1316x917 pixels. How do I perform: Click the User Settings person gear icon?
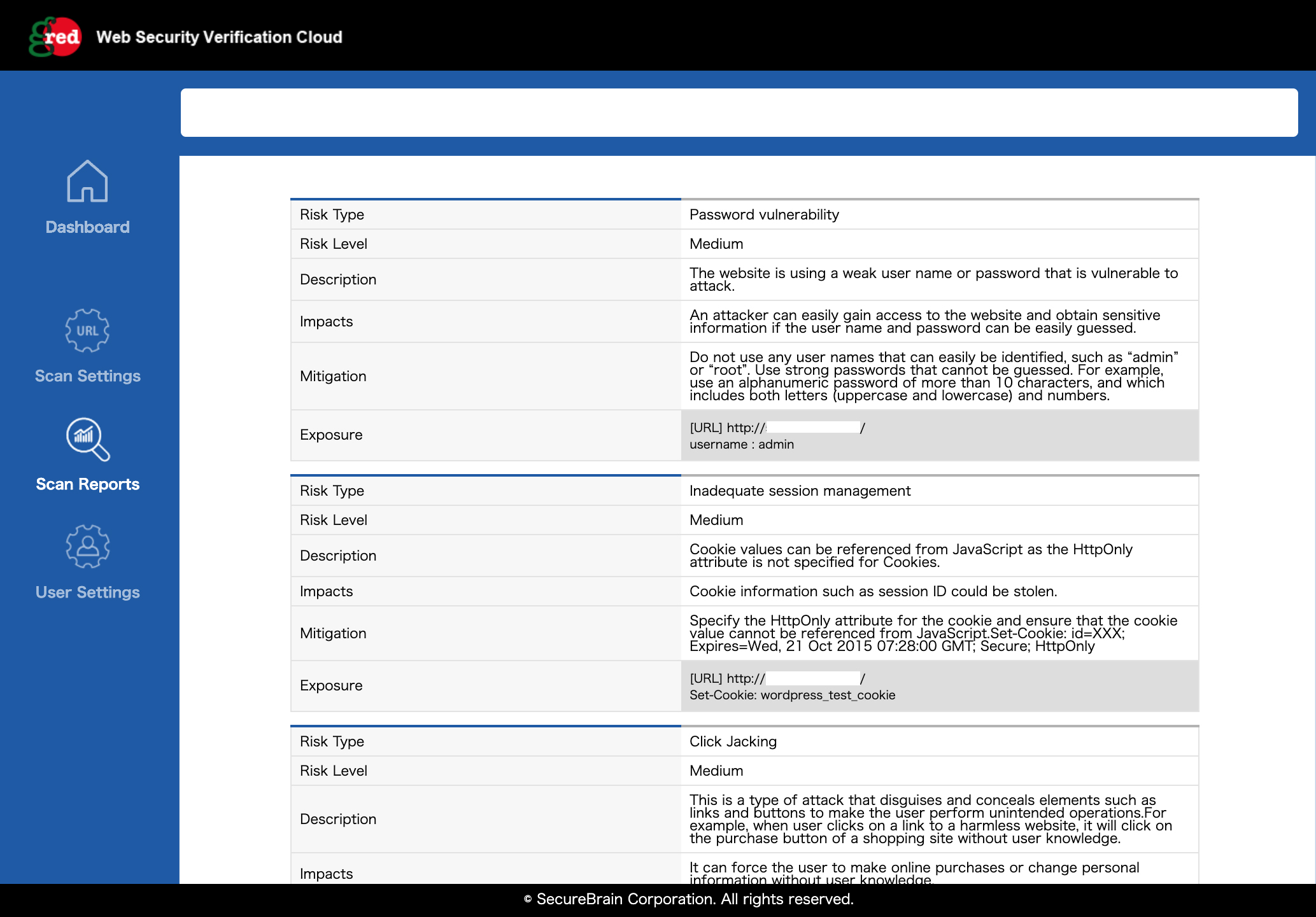[x=88, y=547]
